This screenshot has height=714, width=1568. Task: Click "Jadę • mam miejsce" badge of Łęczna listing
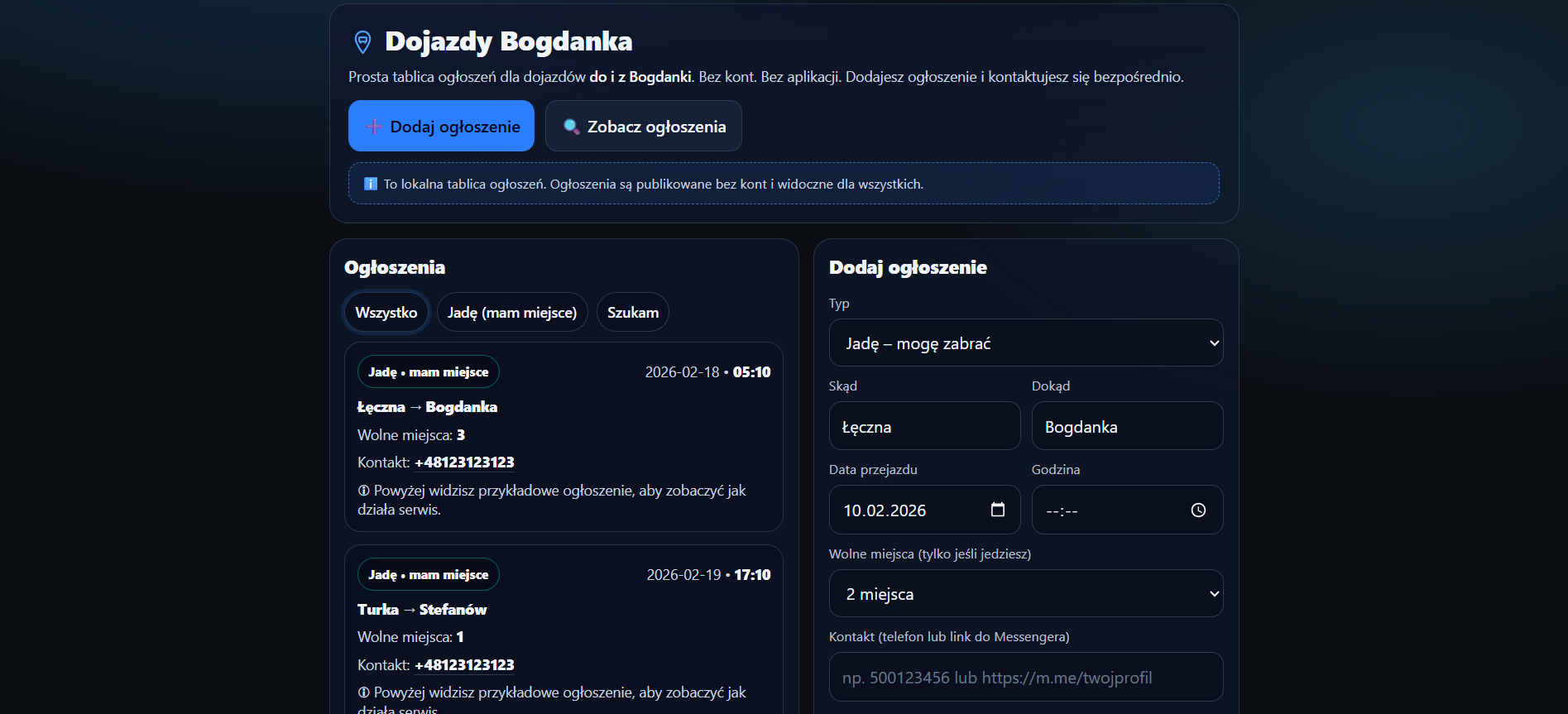[429, 371]
